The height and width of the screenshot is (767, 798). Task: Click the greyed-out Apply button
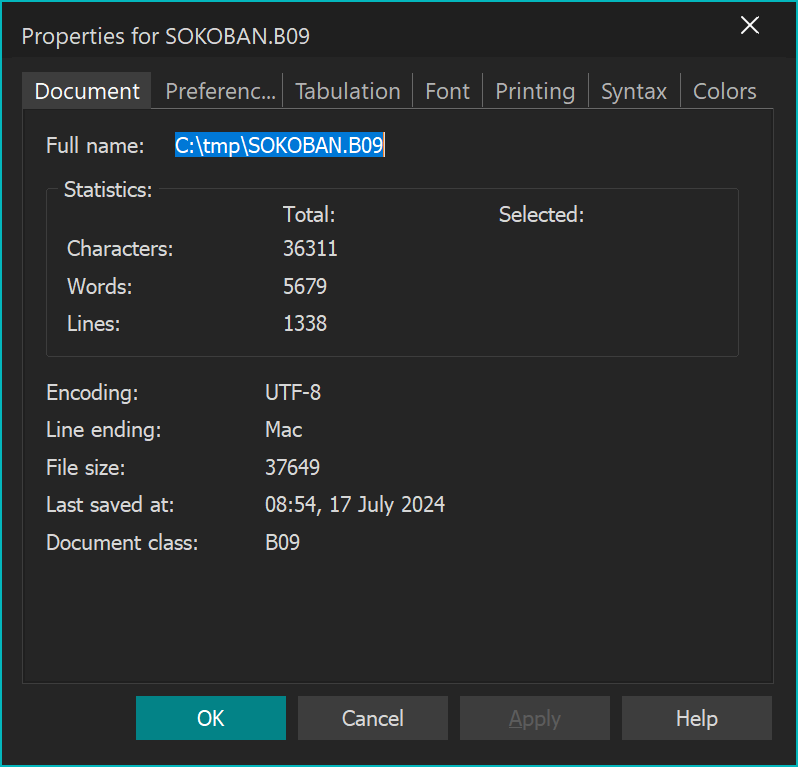[535, 718]
